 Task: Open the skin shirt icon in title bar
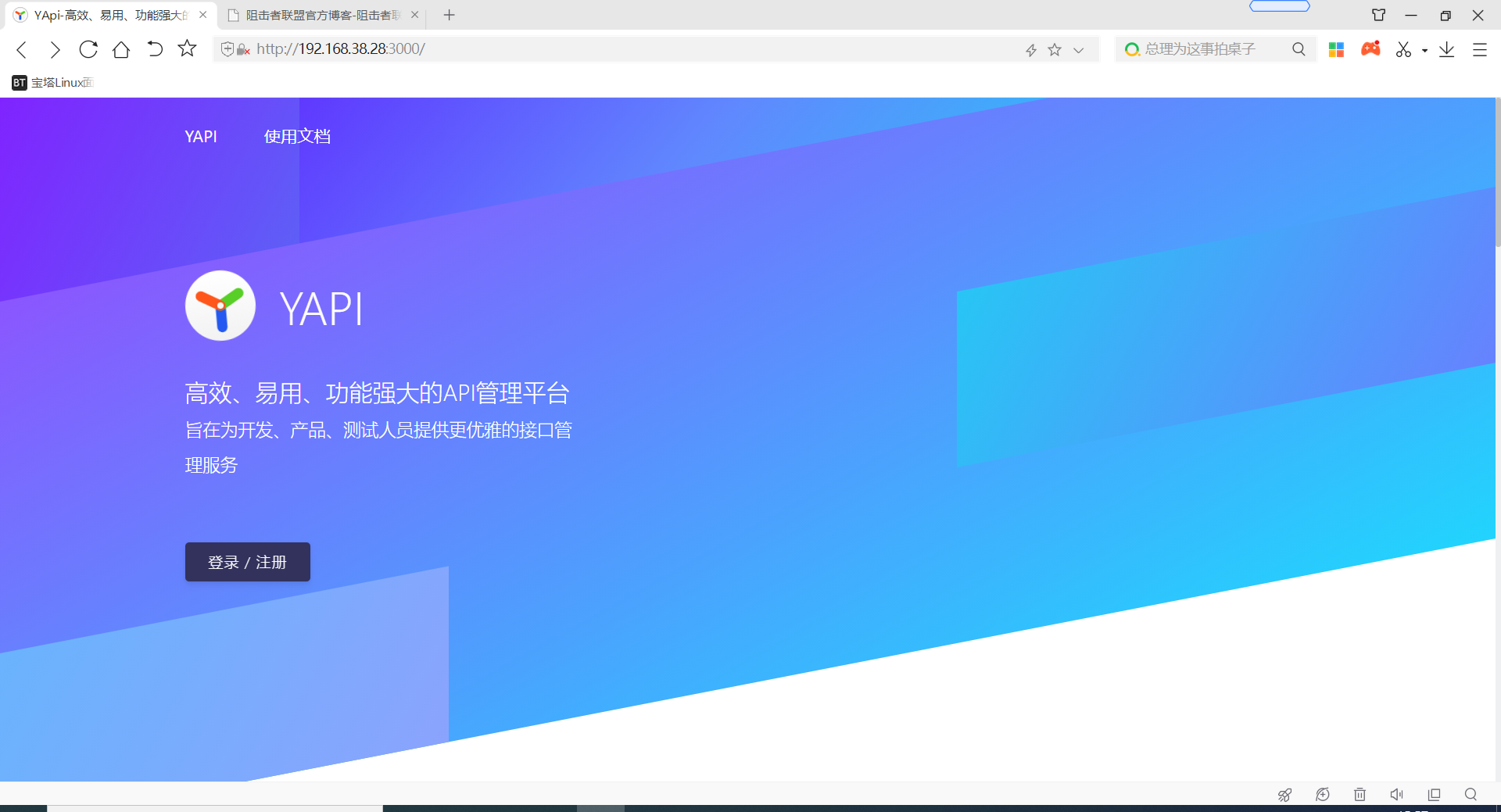click(1379, 15)
